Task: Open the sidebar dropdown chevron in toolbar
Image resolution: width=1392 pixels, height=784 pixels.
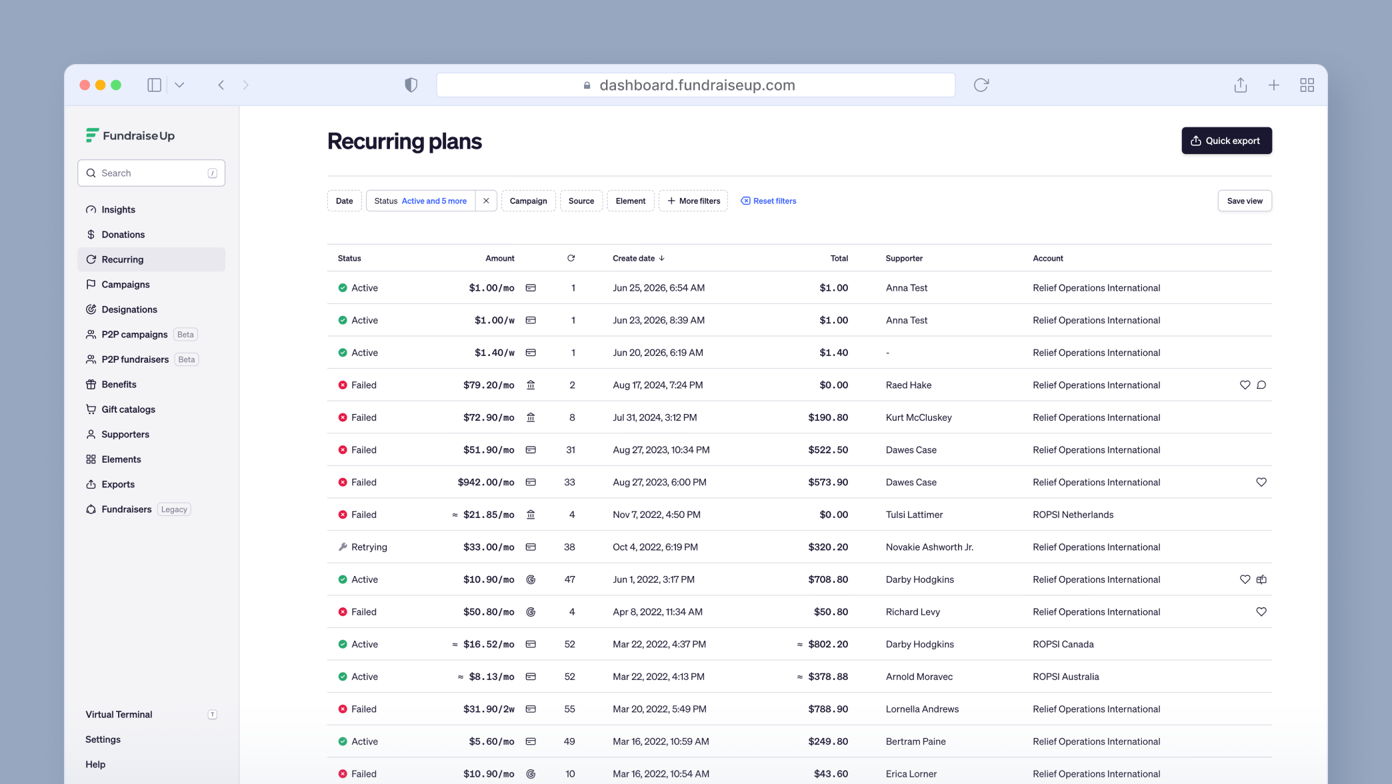Action: (179, 85)
